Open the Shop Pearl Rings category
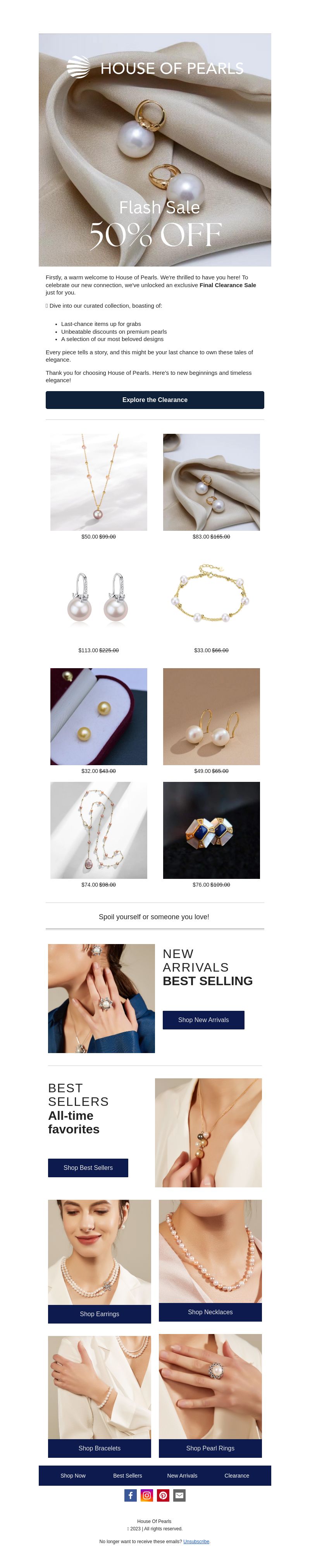310x1568 pixels. pyautogui.click(x=210, y=1448)
